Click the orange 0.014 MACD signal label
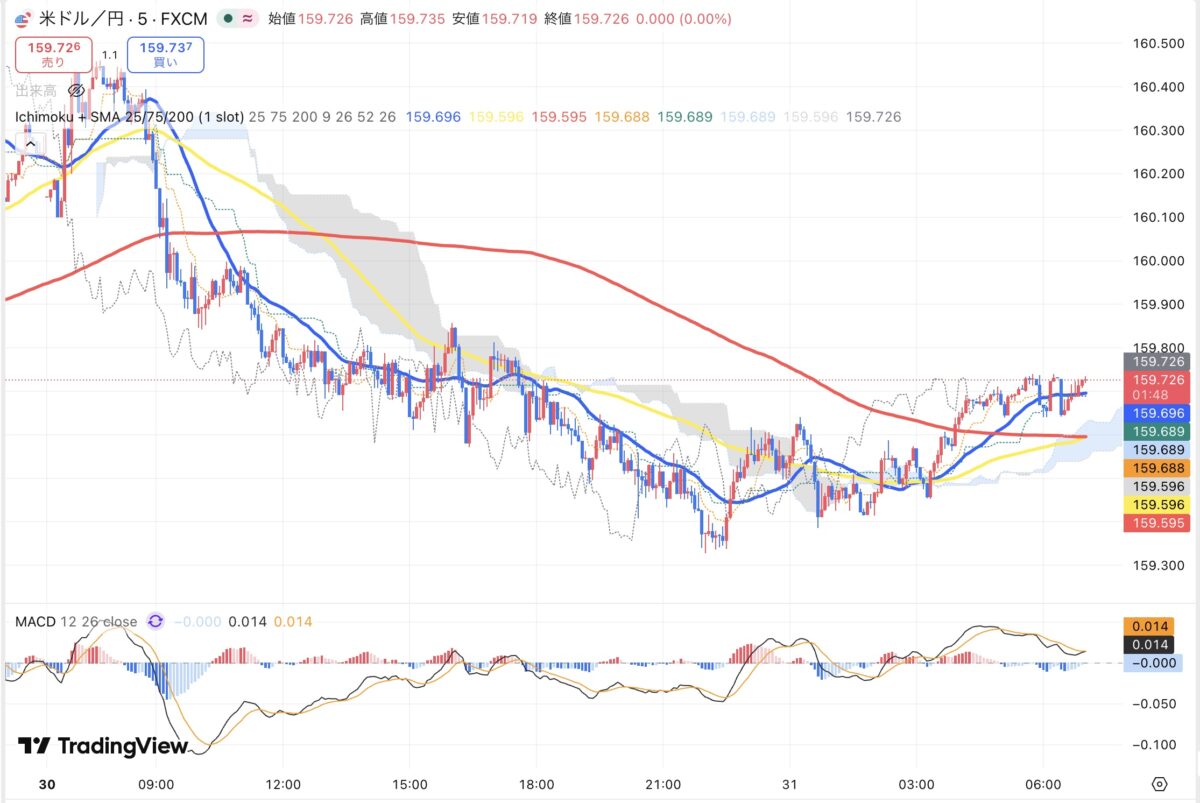 [x=1158, y=625]
